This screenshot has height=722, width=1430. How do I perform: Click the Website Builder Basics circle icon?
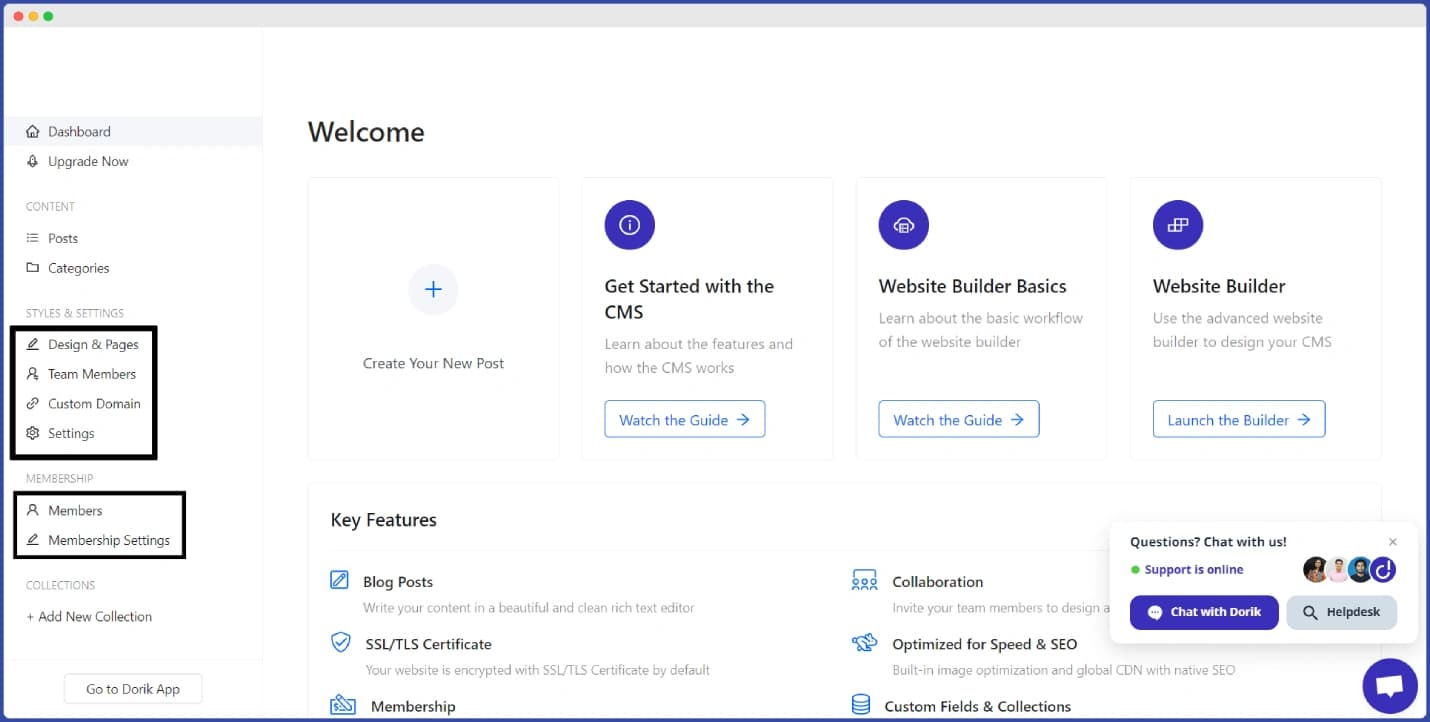pos(904,225)
